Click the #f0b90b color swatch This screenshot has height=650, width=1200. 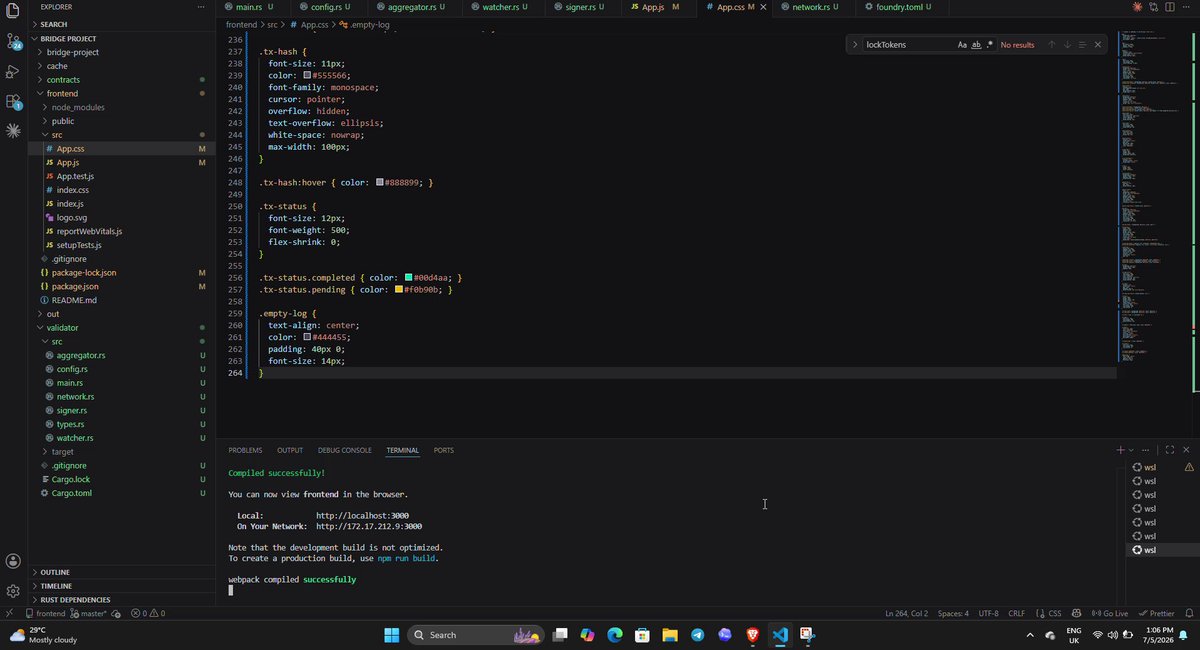point(399,289)
